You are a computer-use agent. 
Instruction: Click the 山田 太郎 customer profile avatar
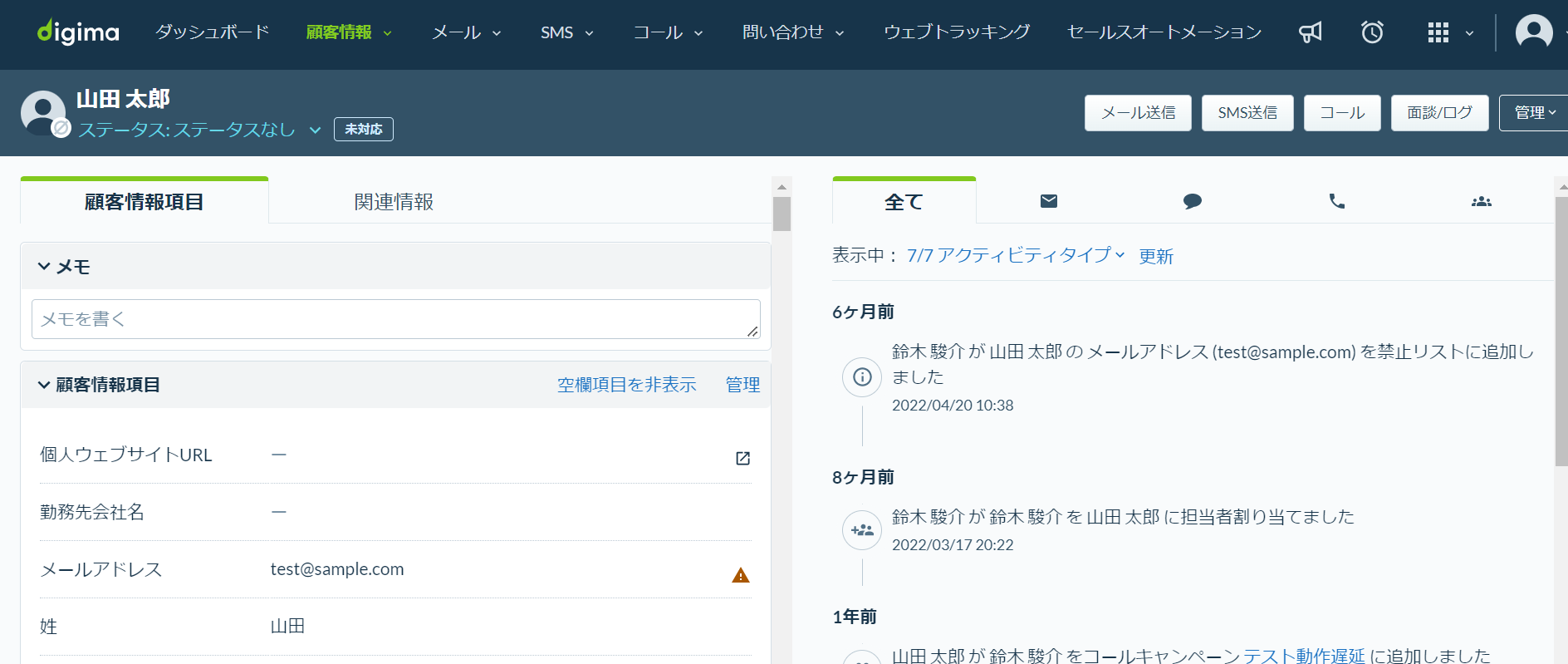(x=43, y=112)
